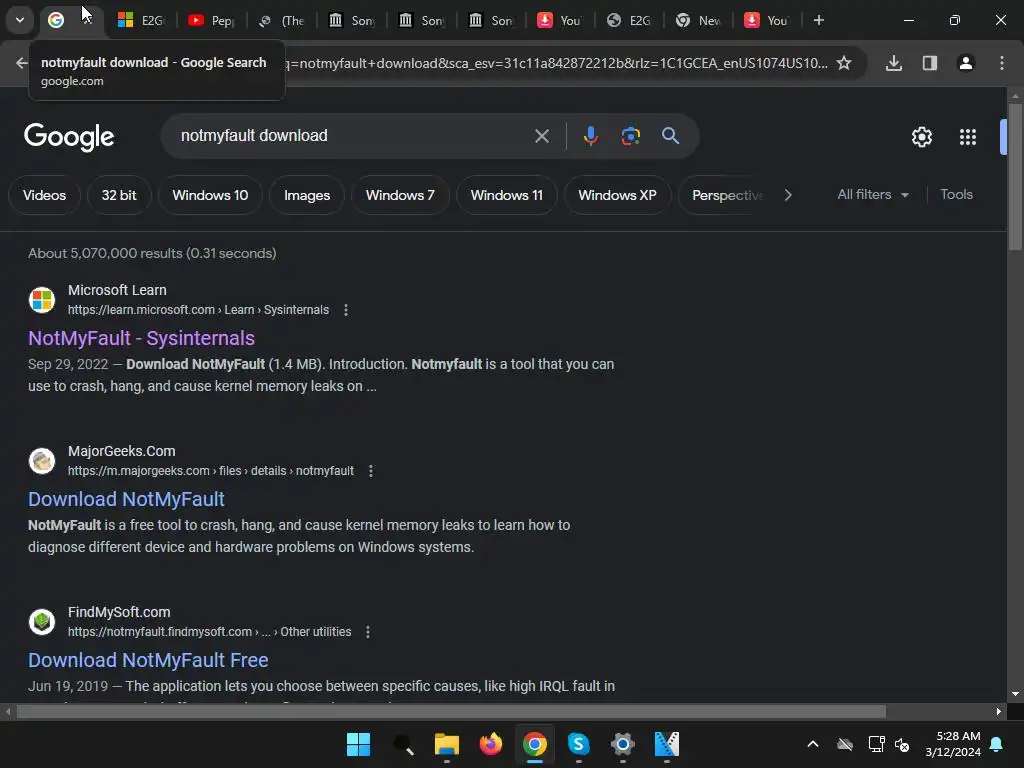This screenshot has width=1024, height=768.
Task: Switch to the '(The' tab
Action: (x=281, y=20)
